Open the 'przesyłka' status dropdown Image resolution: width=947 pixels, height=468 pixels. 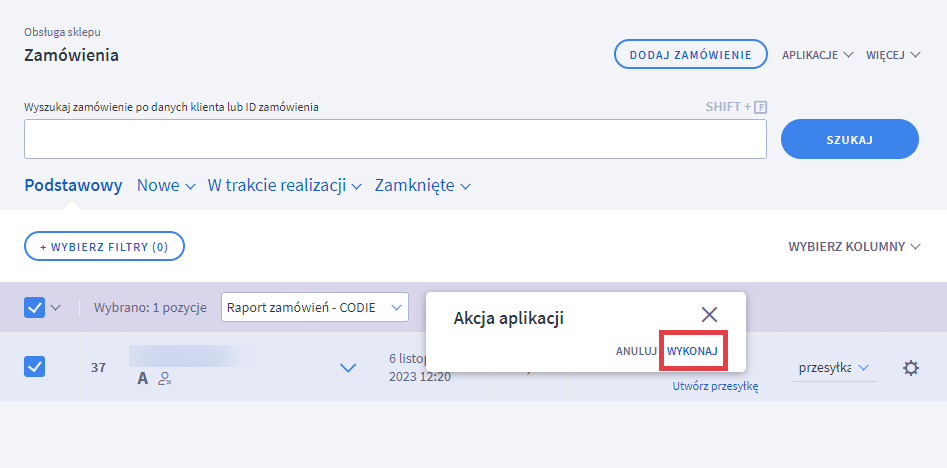pyautogui.click(x=833, y=368)
